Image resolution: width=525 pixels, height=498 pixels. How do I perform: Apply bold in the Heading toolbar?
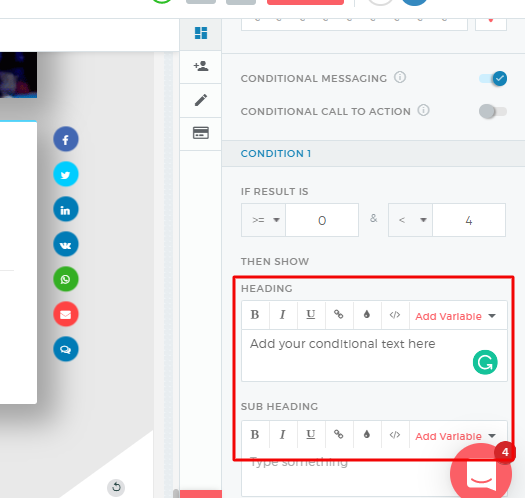(255, 315)
